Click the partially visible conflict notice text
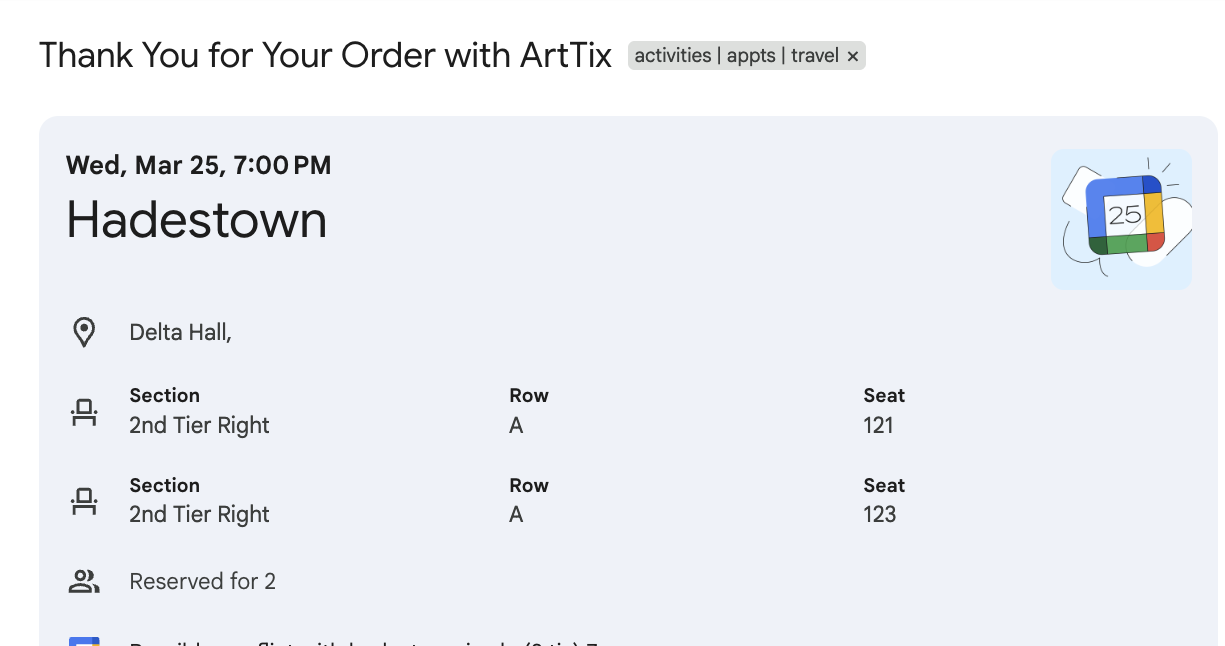 pyautogui.click(x=360, y=642)
